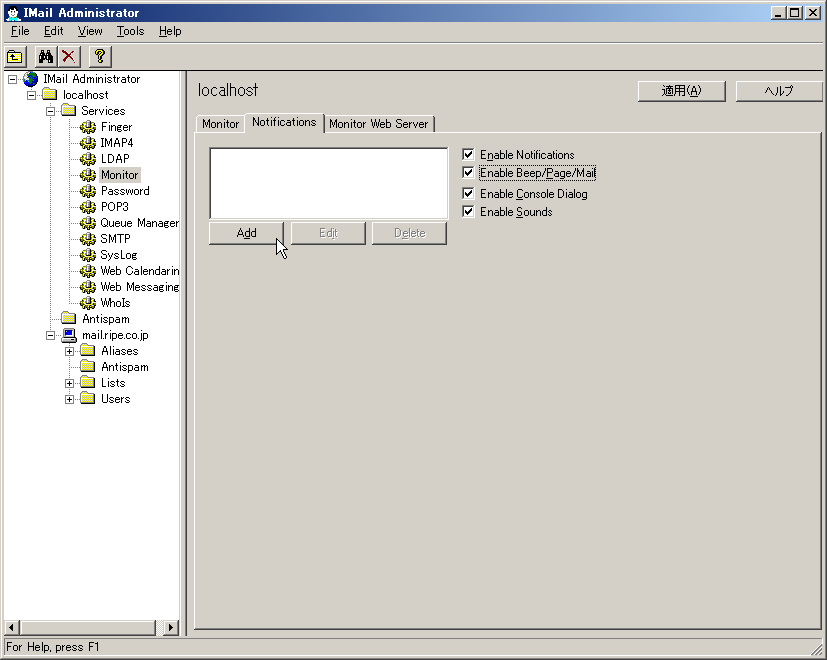Select the Queue Manager tree label
Viewport: 827px width, 660px height.
tap(139, 223)
